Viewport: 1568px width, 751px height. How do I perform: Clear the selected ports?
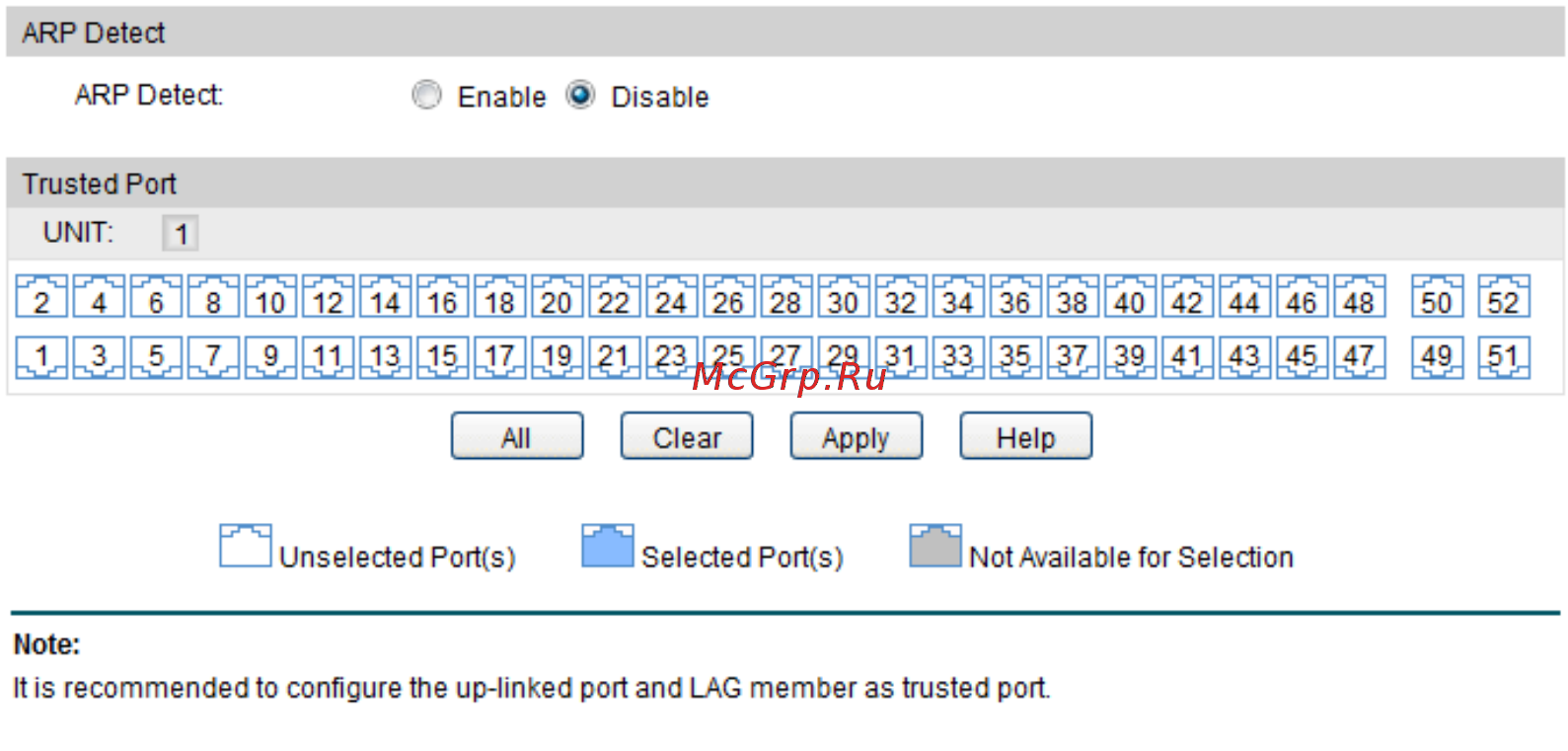[687, 436]
